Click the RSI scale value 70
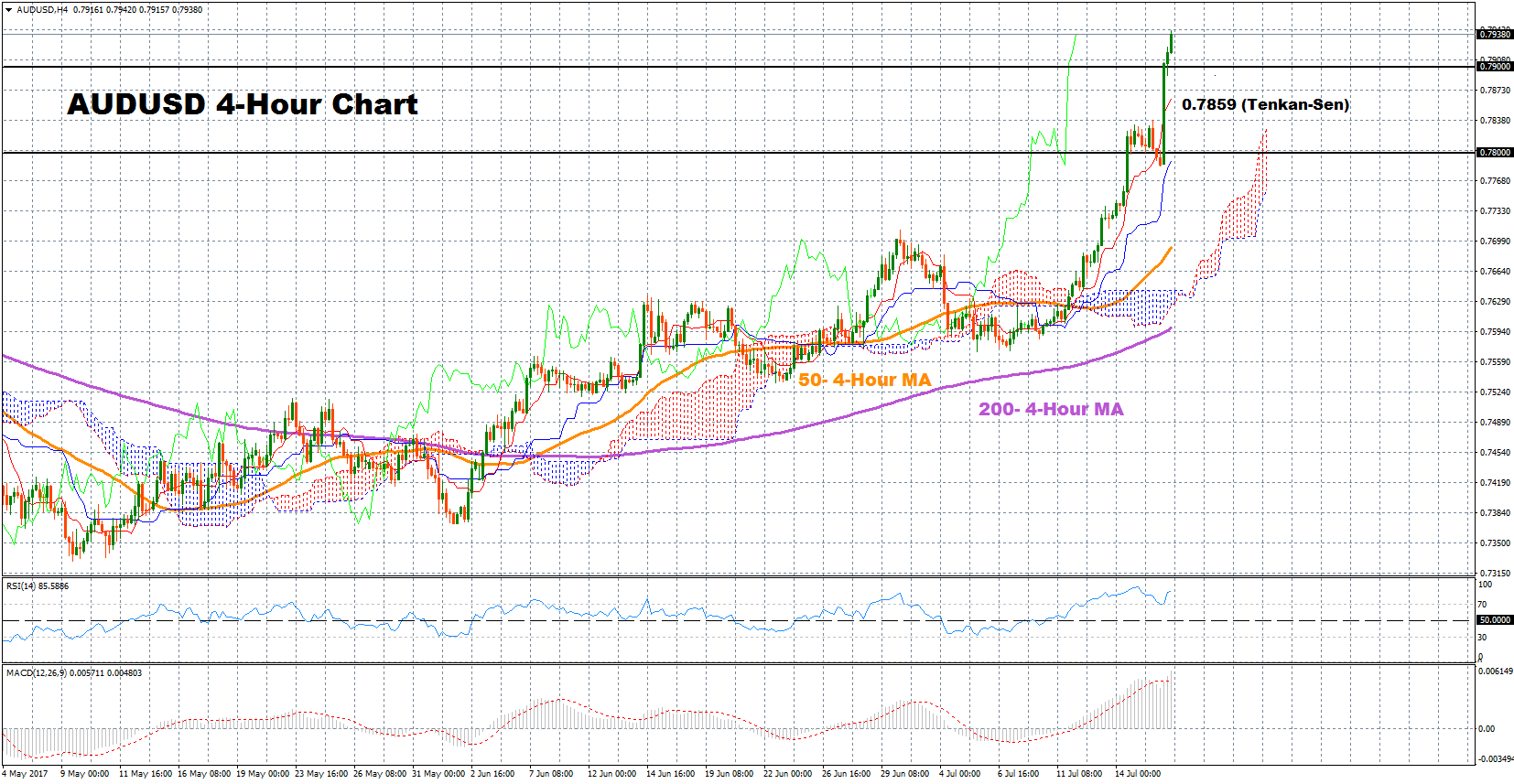 pyautogui.click(x=1484, y=605)
